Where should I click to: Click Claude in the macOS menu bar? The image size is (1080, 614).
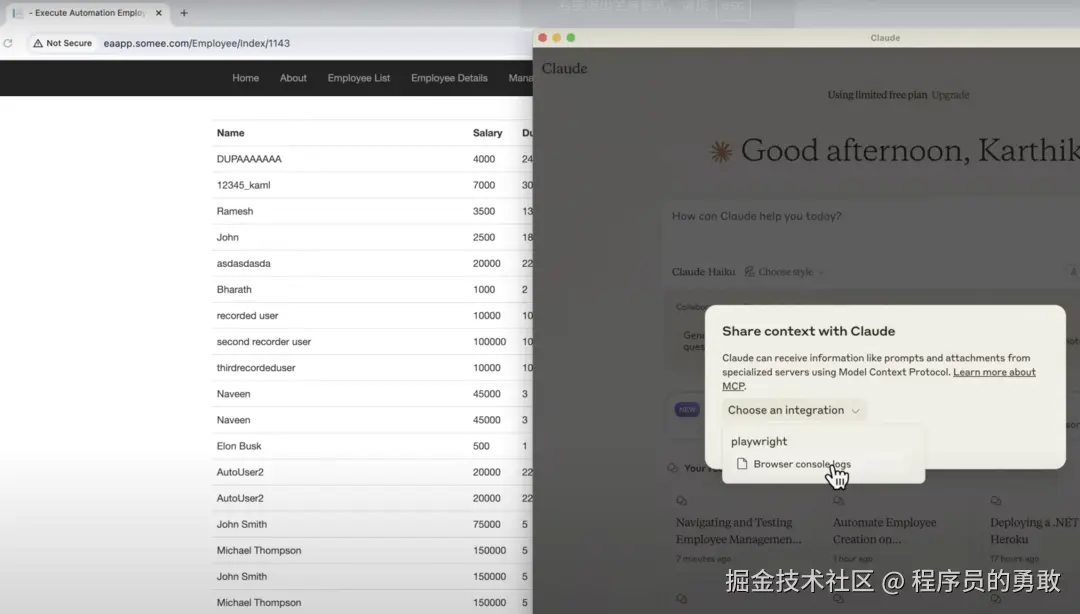click(x=564, y=68)
